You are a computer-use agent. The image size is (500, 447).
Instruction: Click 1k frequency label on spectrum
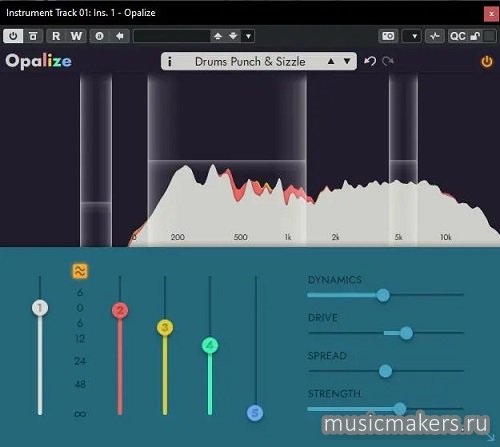[288, 237]
